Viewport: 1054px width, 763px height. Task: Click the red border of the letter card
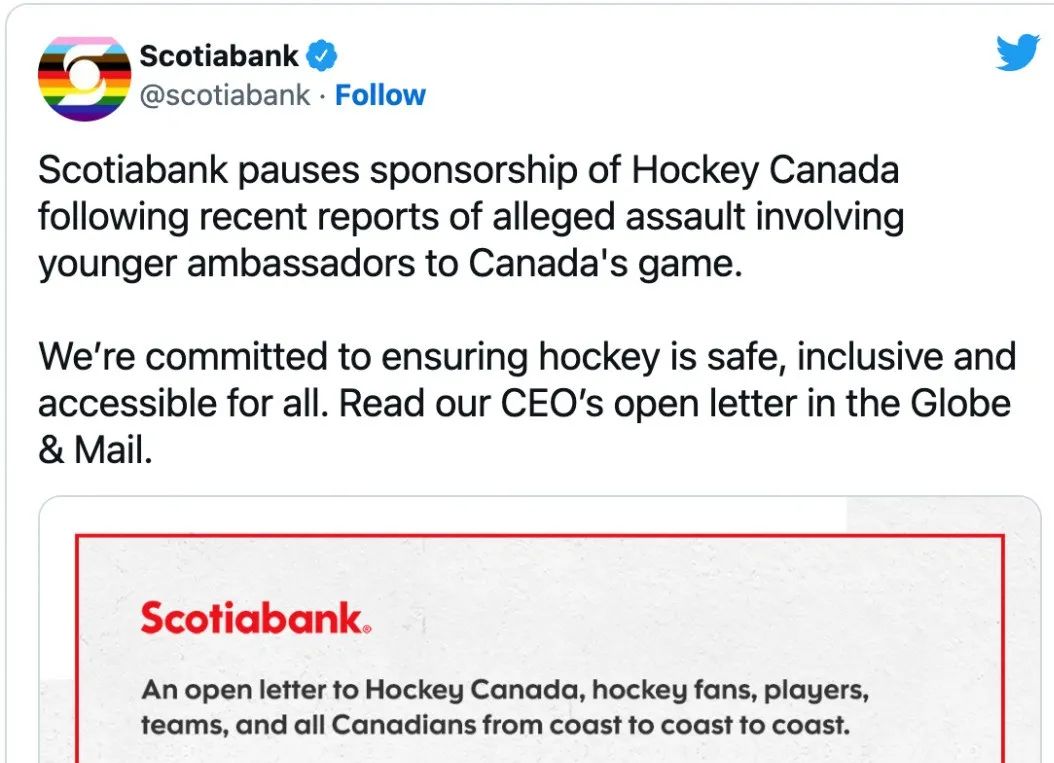540,536
